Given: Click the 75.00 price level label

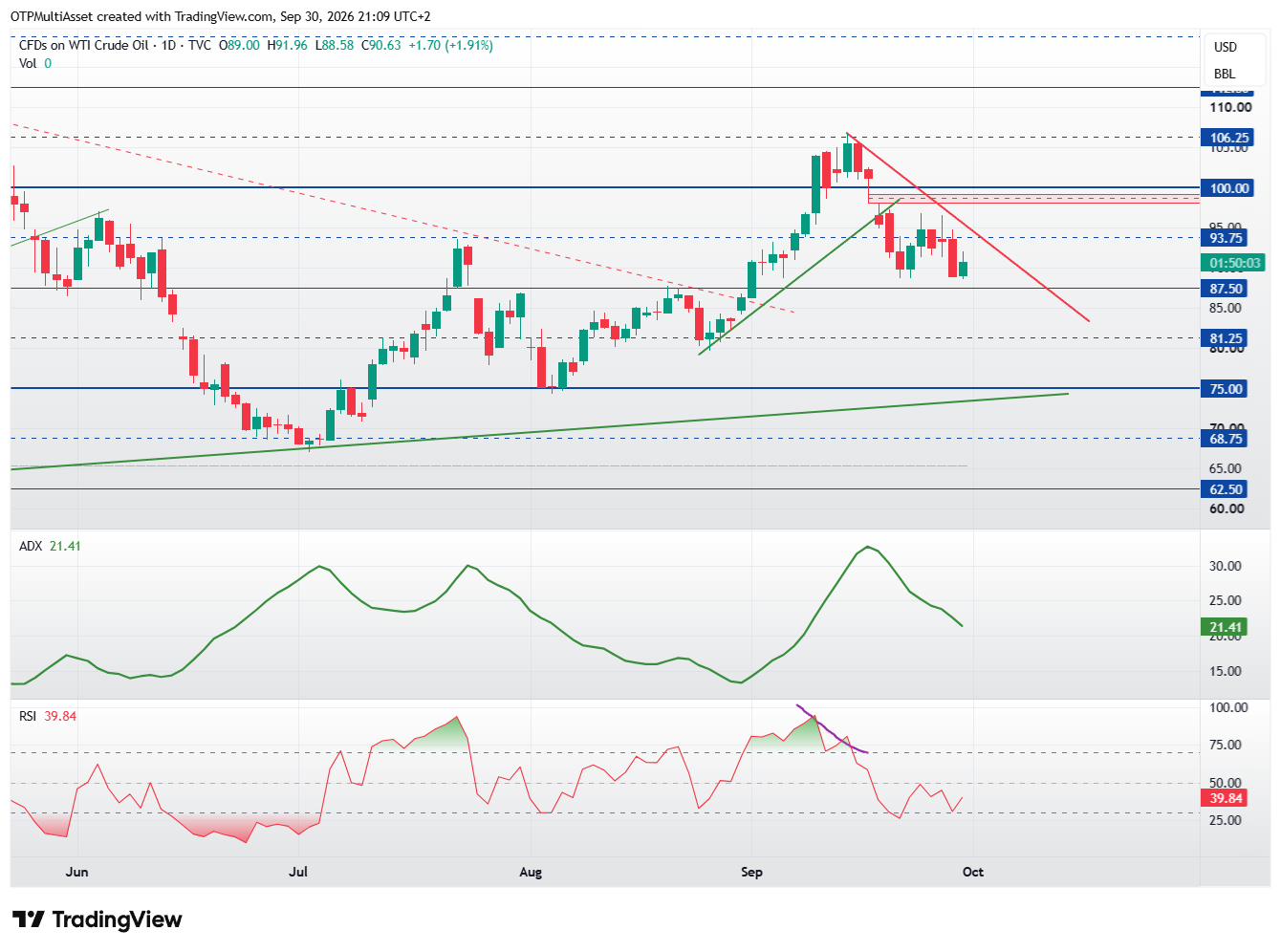Looking at the screenshot, I should 1226,389.
